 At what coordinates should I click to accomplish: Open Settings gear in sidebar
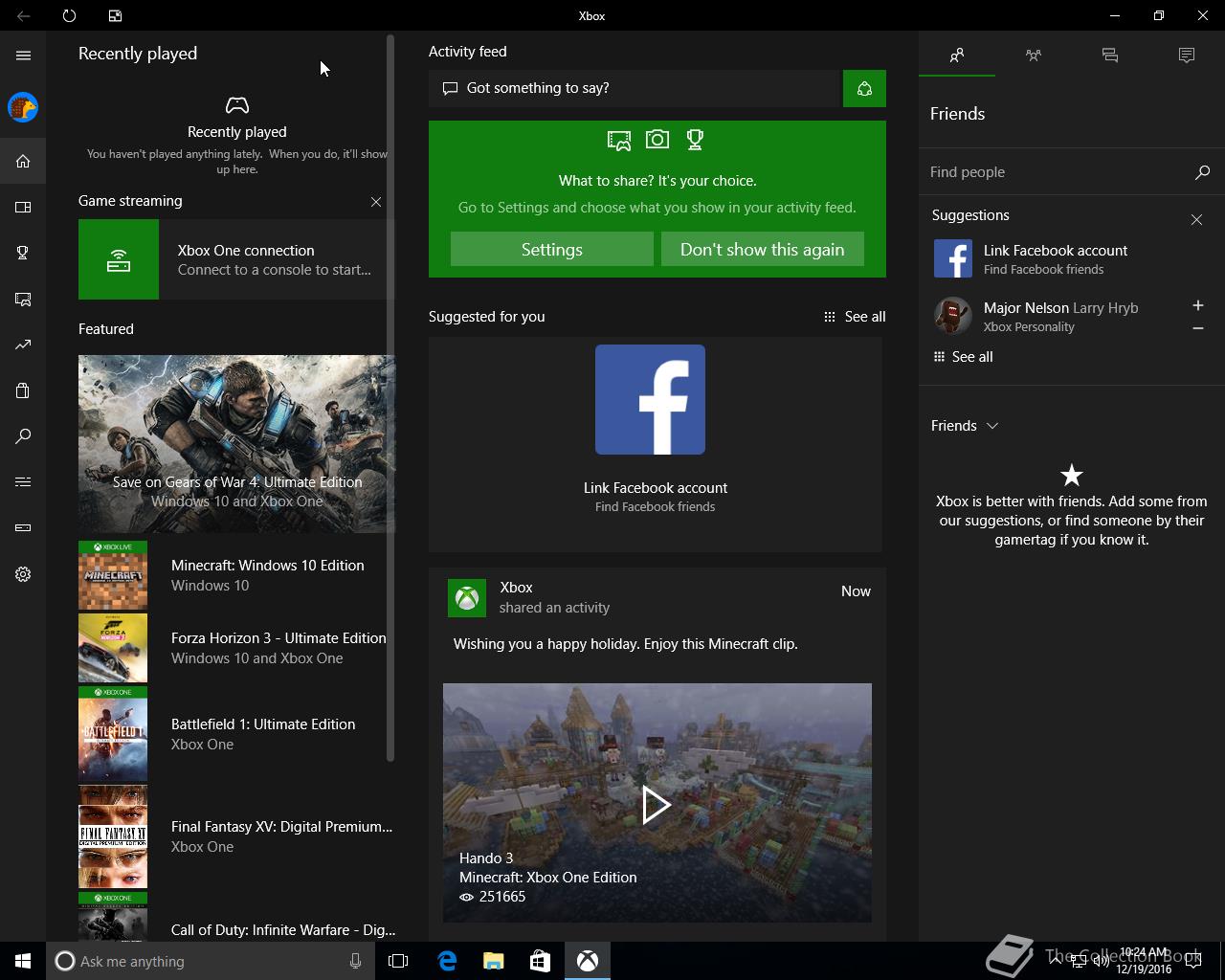(23, 574)
